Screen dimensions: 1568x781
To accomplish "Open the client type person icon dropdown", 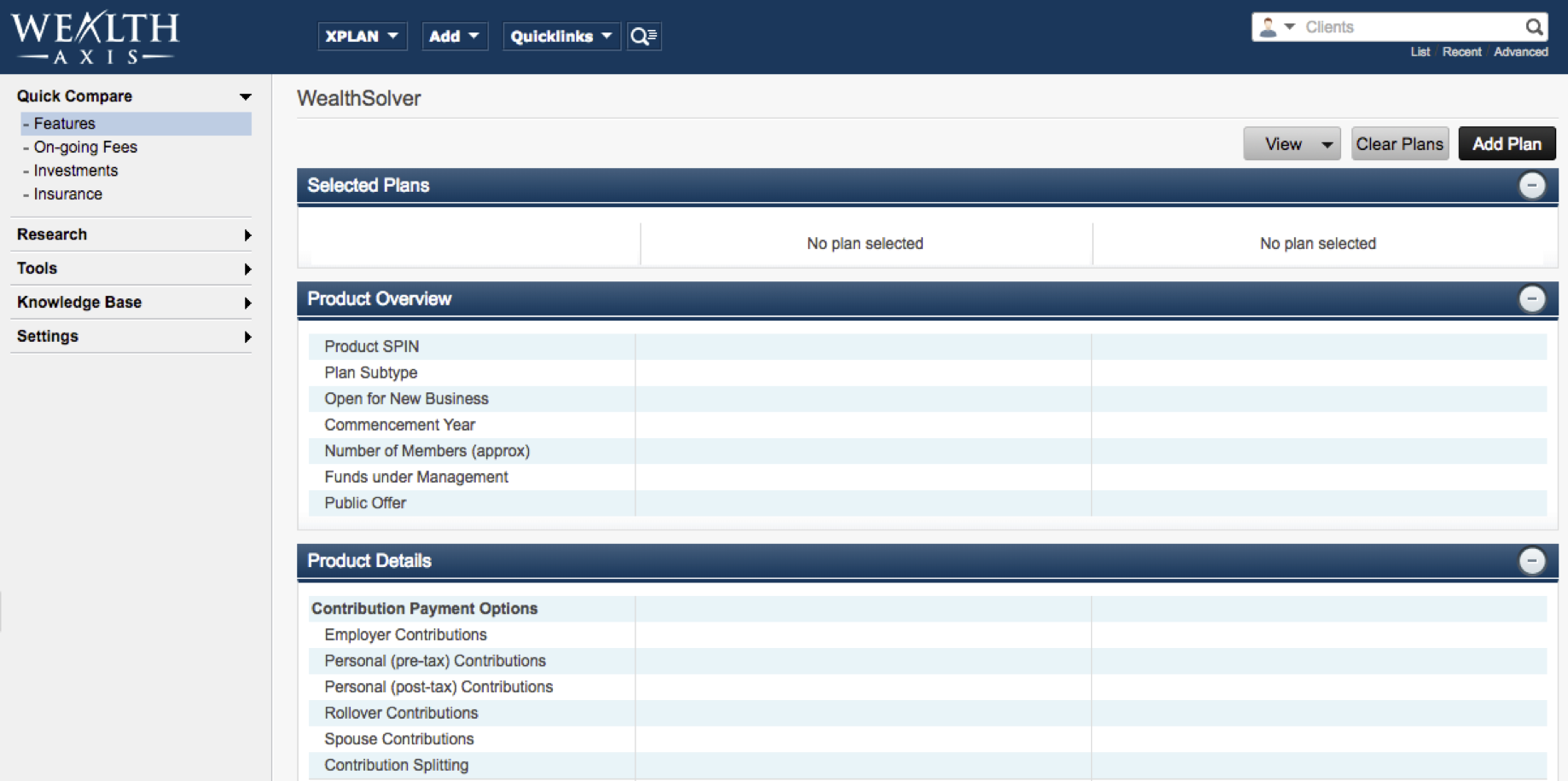I will tap(1277, 27).
